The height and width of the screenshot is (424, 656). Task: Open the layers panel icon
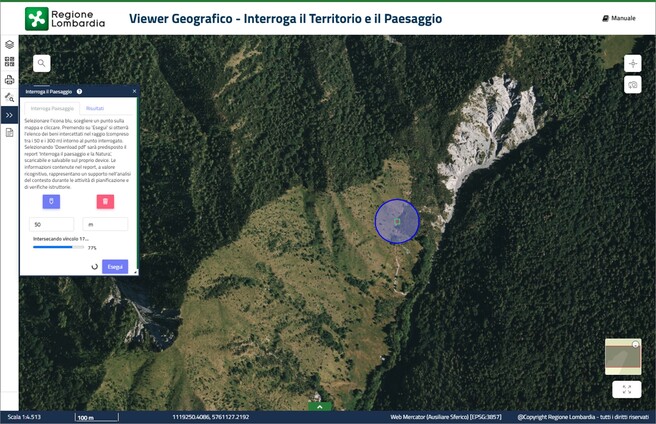[9, 44]
